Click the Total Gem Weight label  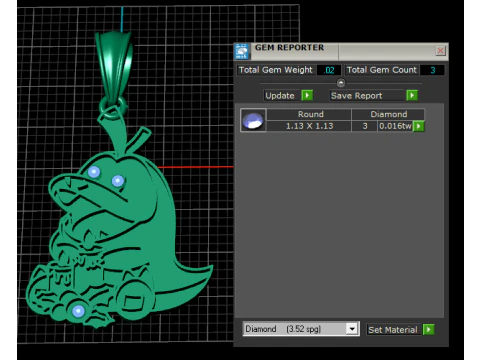coord(276,70)
